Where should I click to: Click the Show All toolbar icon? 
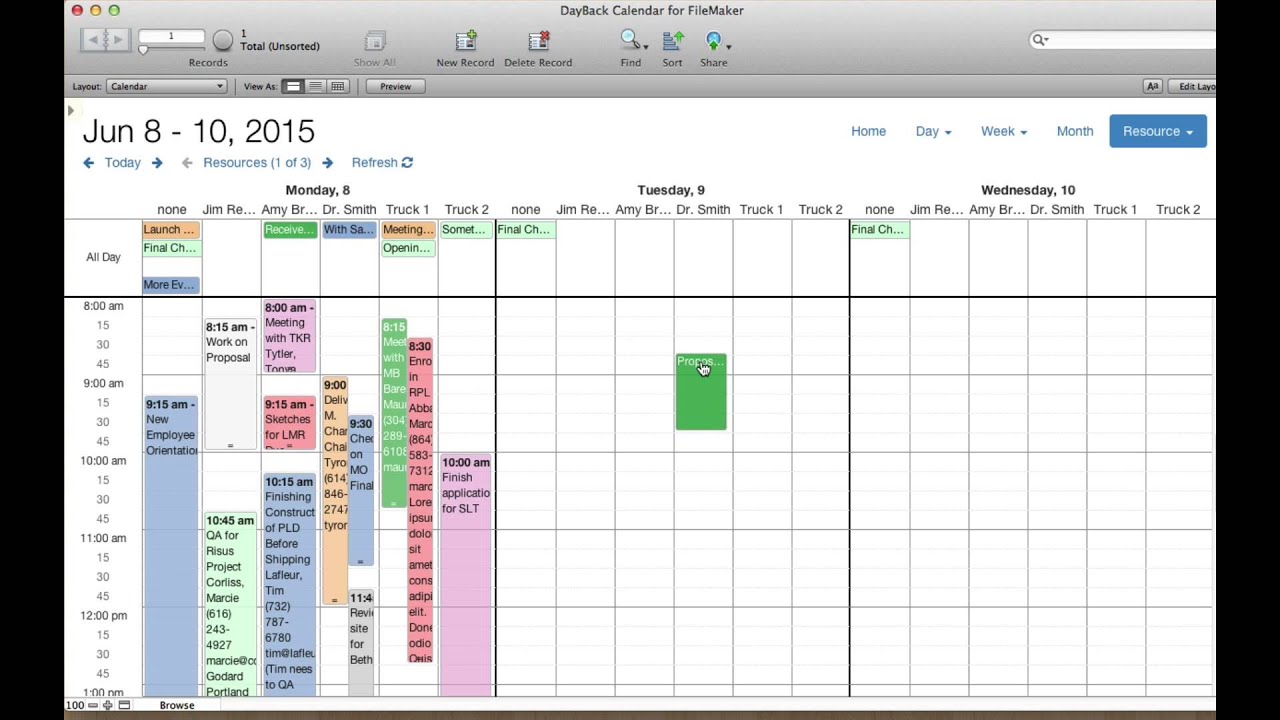coord(375,41)
